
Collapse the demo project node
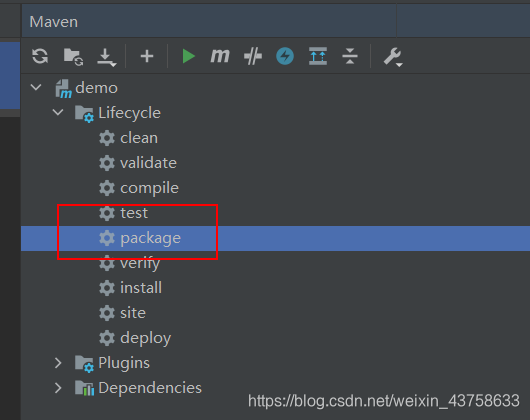(x=36, y=88)
